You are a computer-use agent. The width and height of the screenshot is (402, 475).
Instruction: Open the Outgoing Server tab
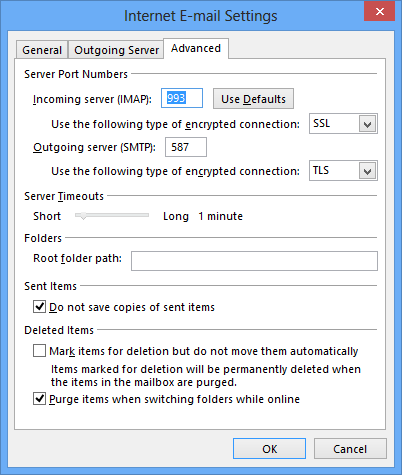tap(116, 50)
